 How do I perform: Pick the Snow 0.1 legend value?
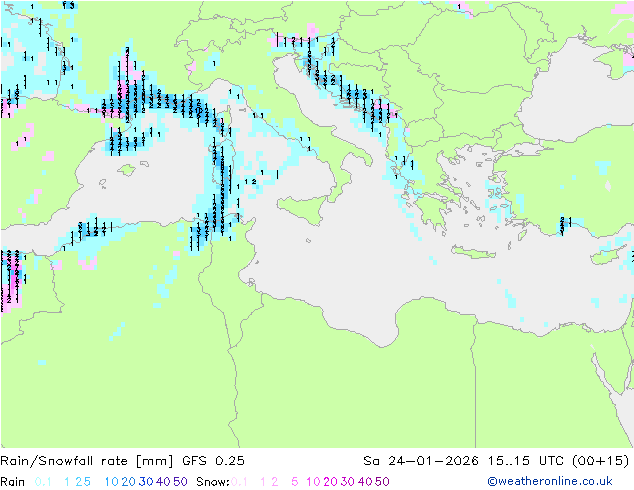coord(240,482)
